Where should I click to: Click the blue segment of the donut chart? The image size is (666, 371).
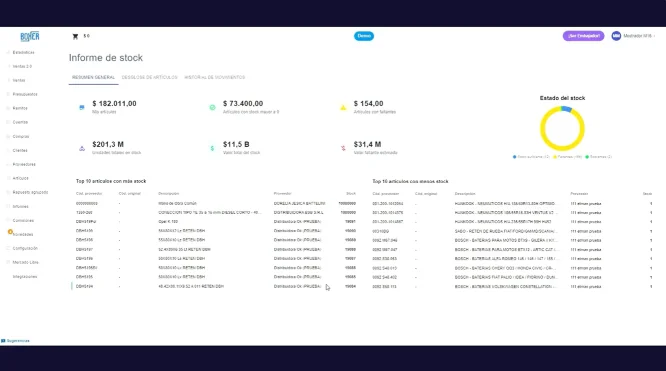pos(566,109)
